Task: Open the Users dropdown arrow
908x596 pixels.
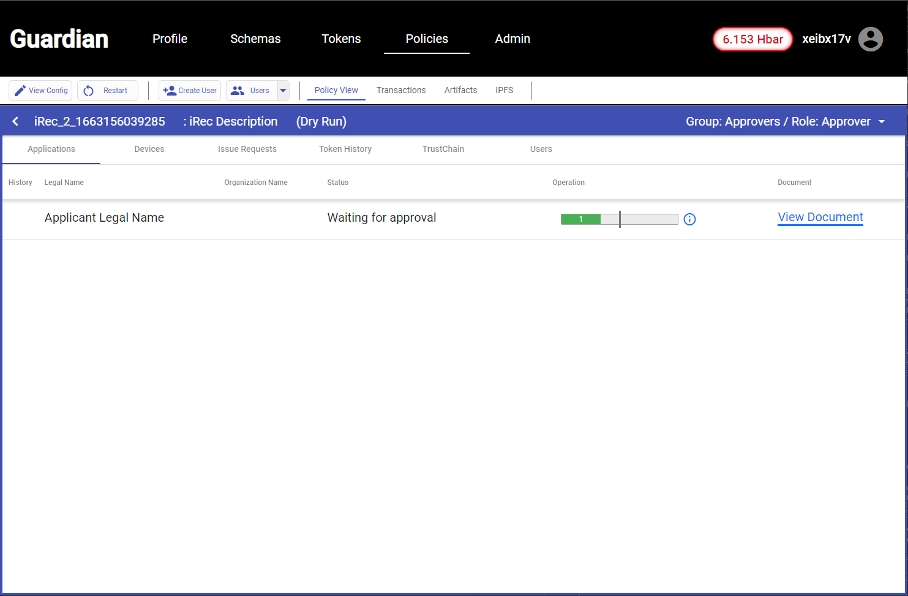Action: click(x=283, y=91)
